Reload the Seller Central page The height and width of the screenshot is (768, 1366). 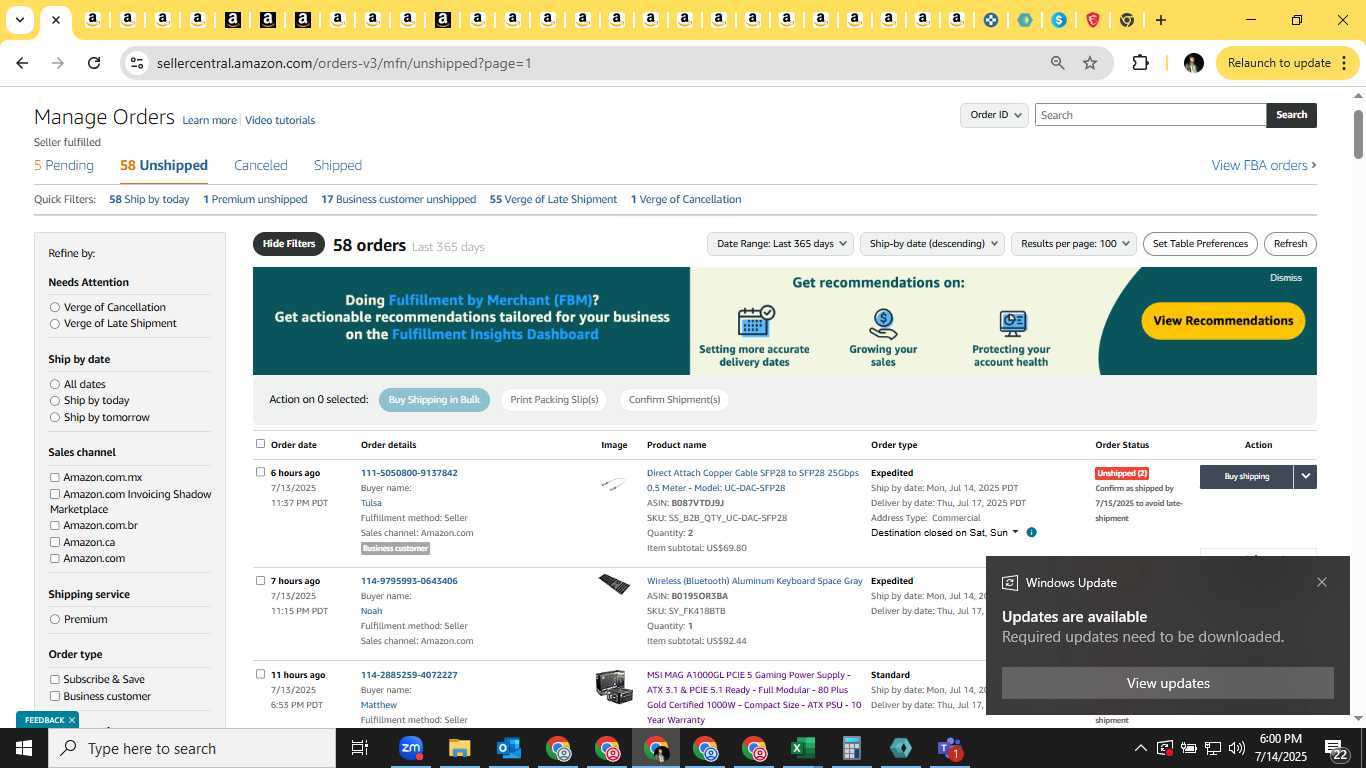94,63
